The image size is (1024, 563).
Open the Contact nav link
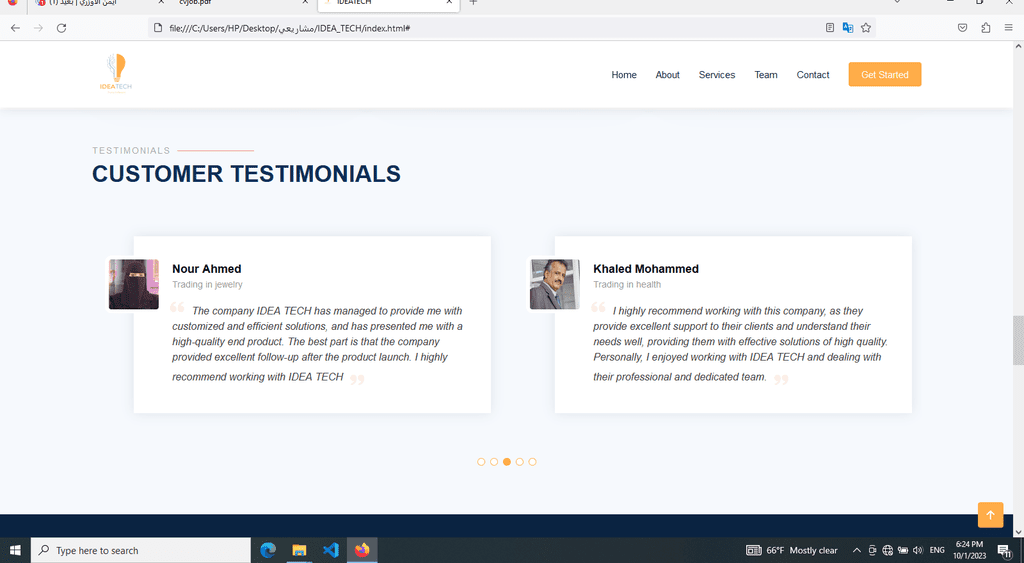pos(812,74)
